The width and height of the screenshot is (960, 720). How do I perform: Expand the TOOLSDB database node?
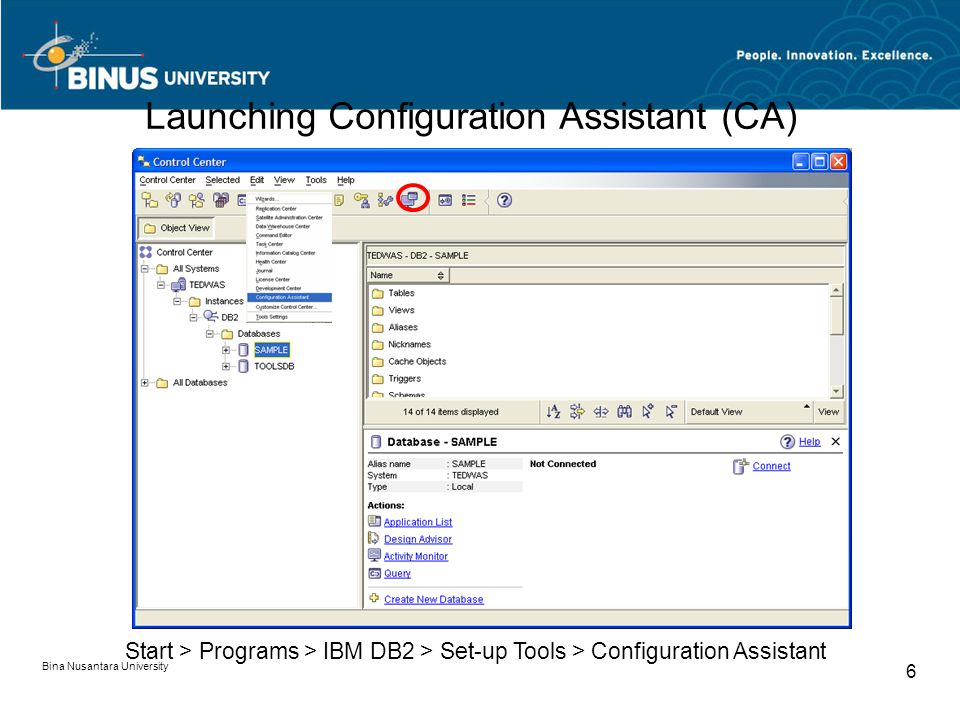(x=226, y=366)
